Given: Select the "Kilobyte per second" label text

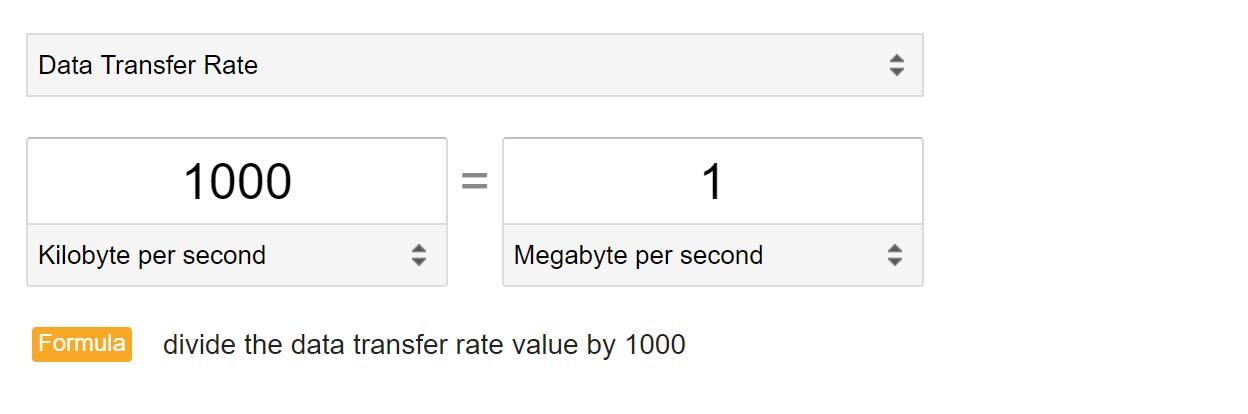Looking at the screenshot, I should (x=152, y=256).
